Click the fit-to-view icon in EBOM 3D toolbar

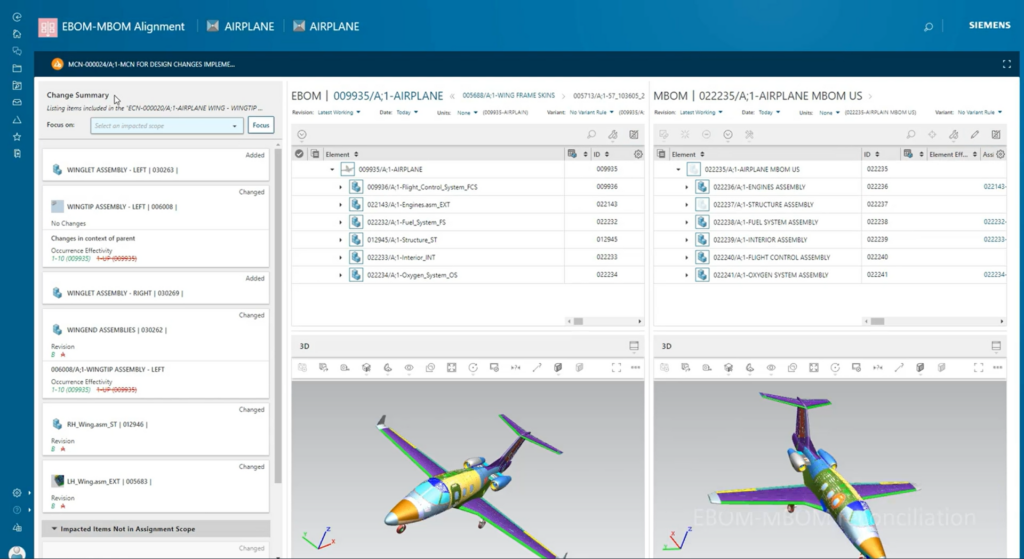point(452,368)
